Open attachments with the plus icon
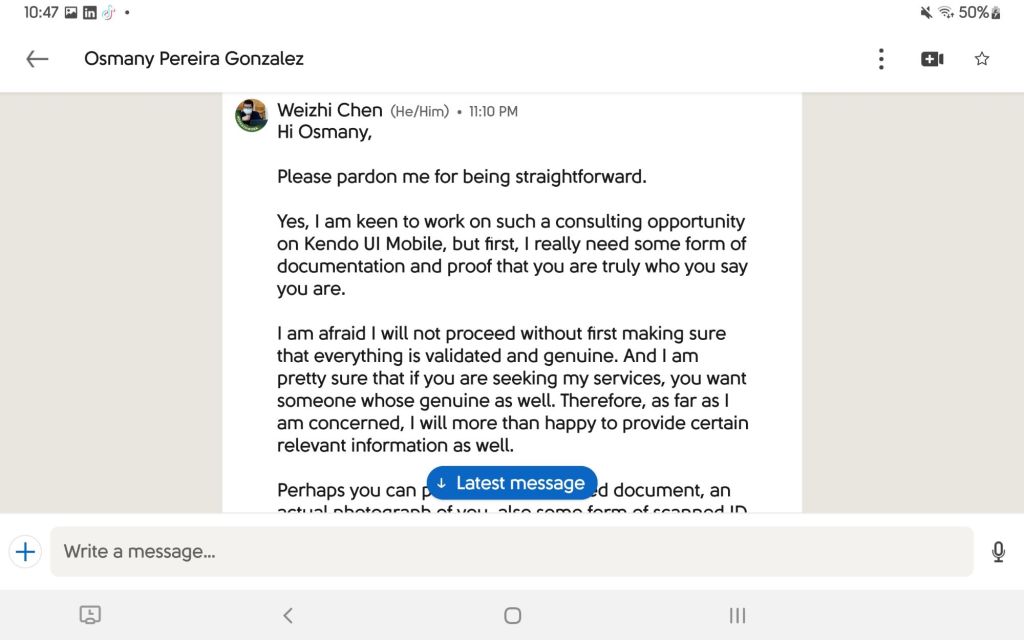This screenshot has width=1024, height=640. 25,551
